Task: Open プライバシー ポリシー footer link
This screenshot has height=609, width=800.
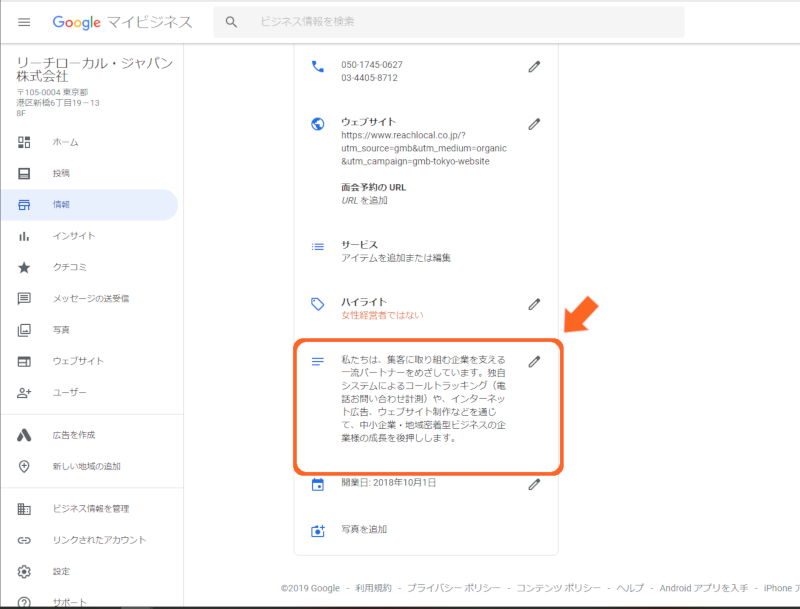Action: click(454, 588)
